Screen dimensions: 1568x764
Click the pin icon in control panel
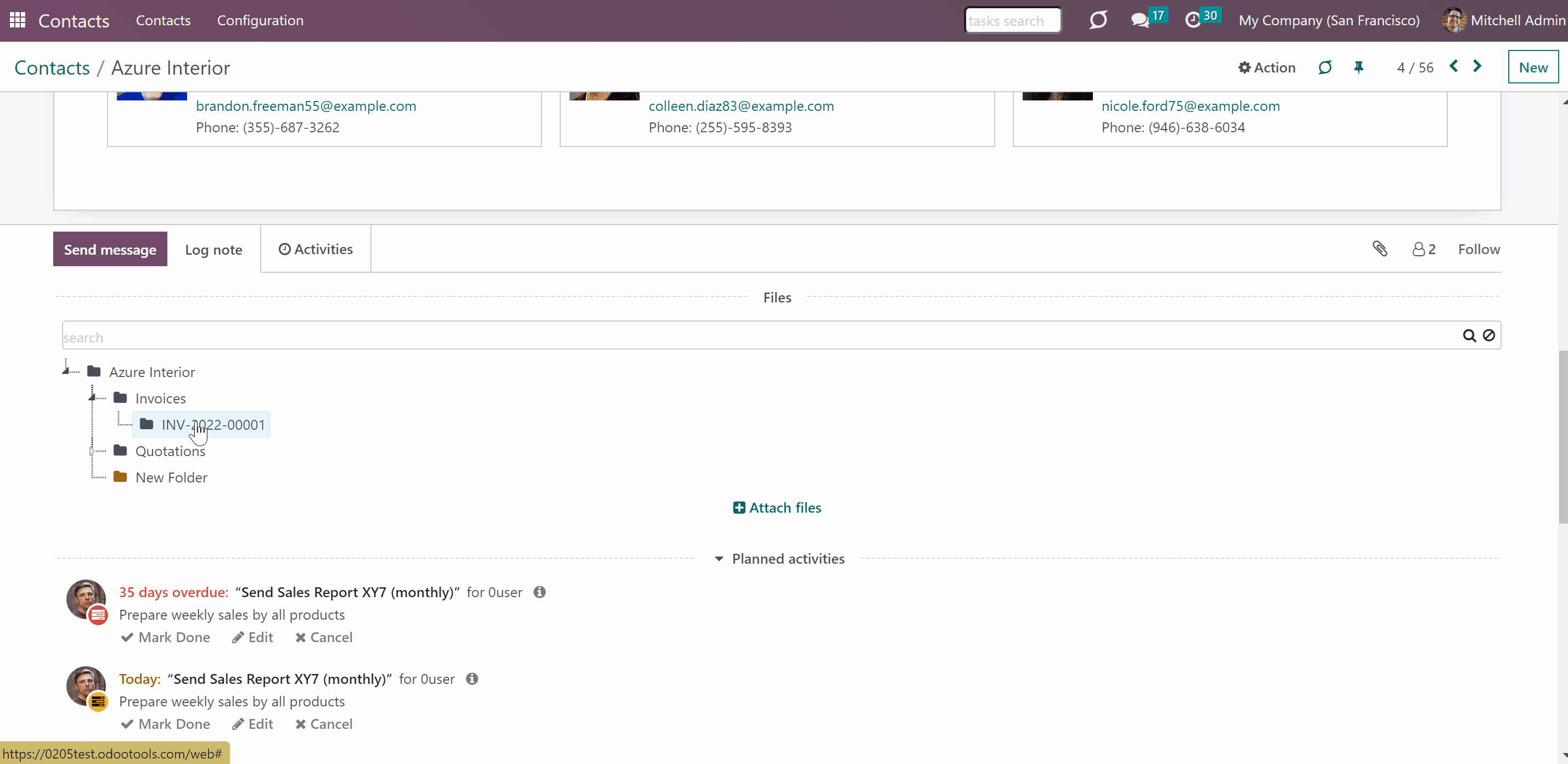tap(1358, 68)
